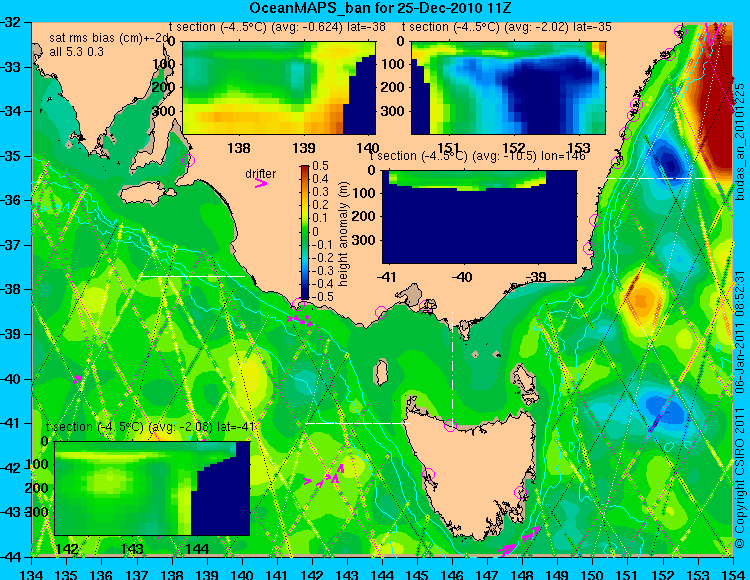Click the 't section (avg: -2.08) lat=-41' heading

150,427
